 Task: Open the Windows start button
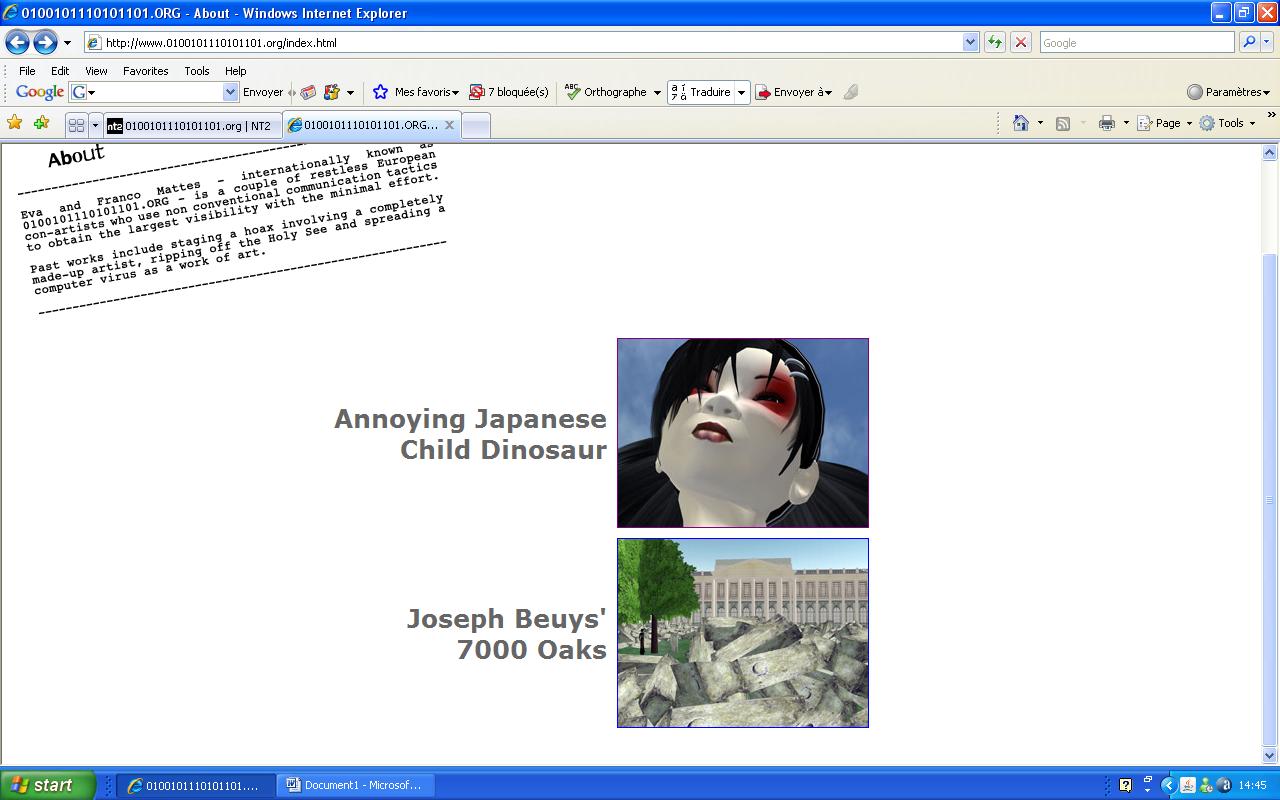click(48, 785)
